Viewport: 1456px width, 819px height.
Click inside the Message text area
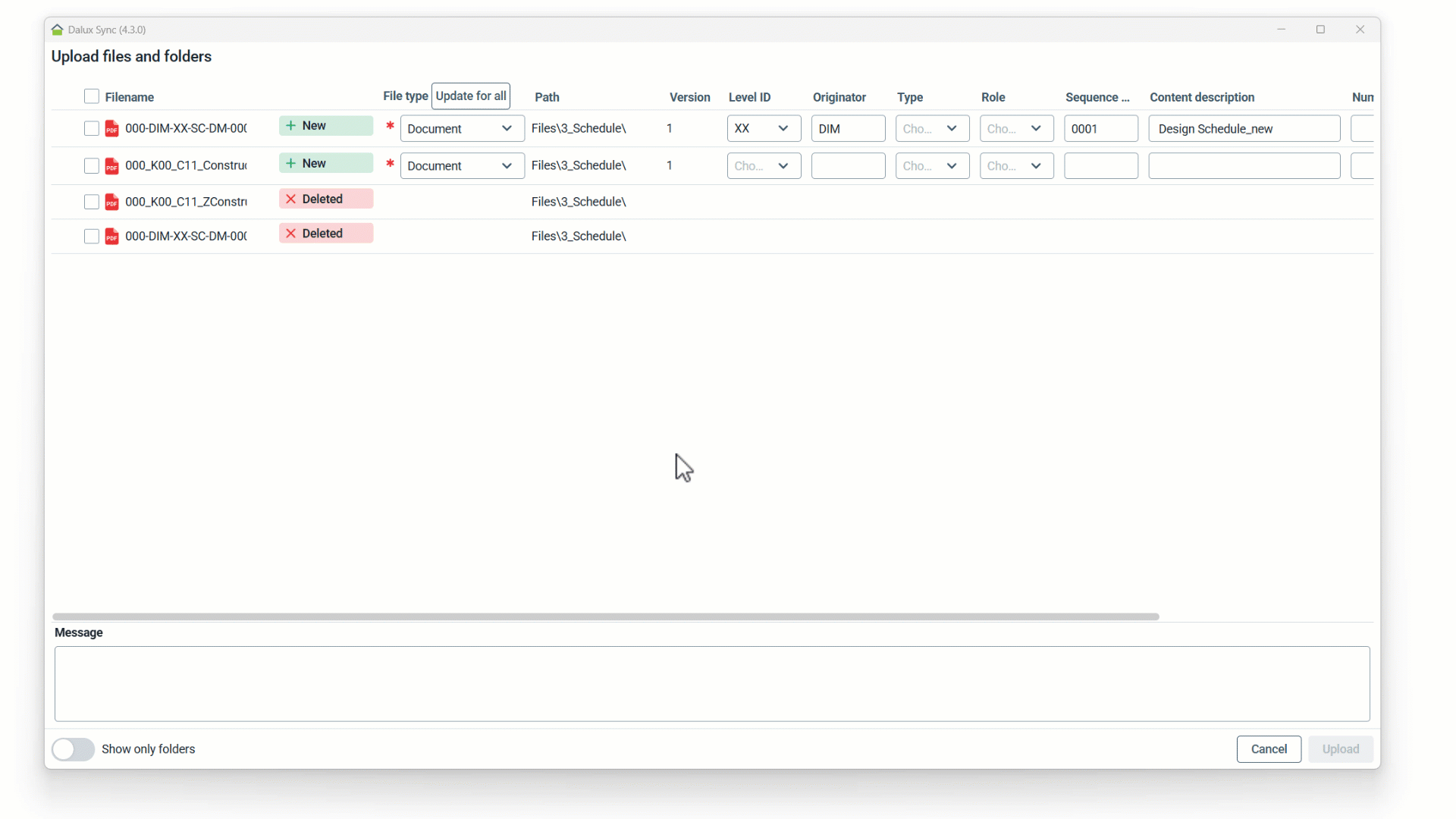pyautogui.click(x=713, y=683)
